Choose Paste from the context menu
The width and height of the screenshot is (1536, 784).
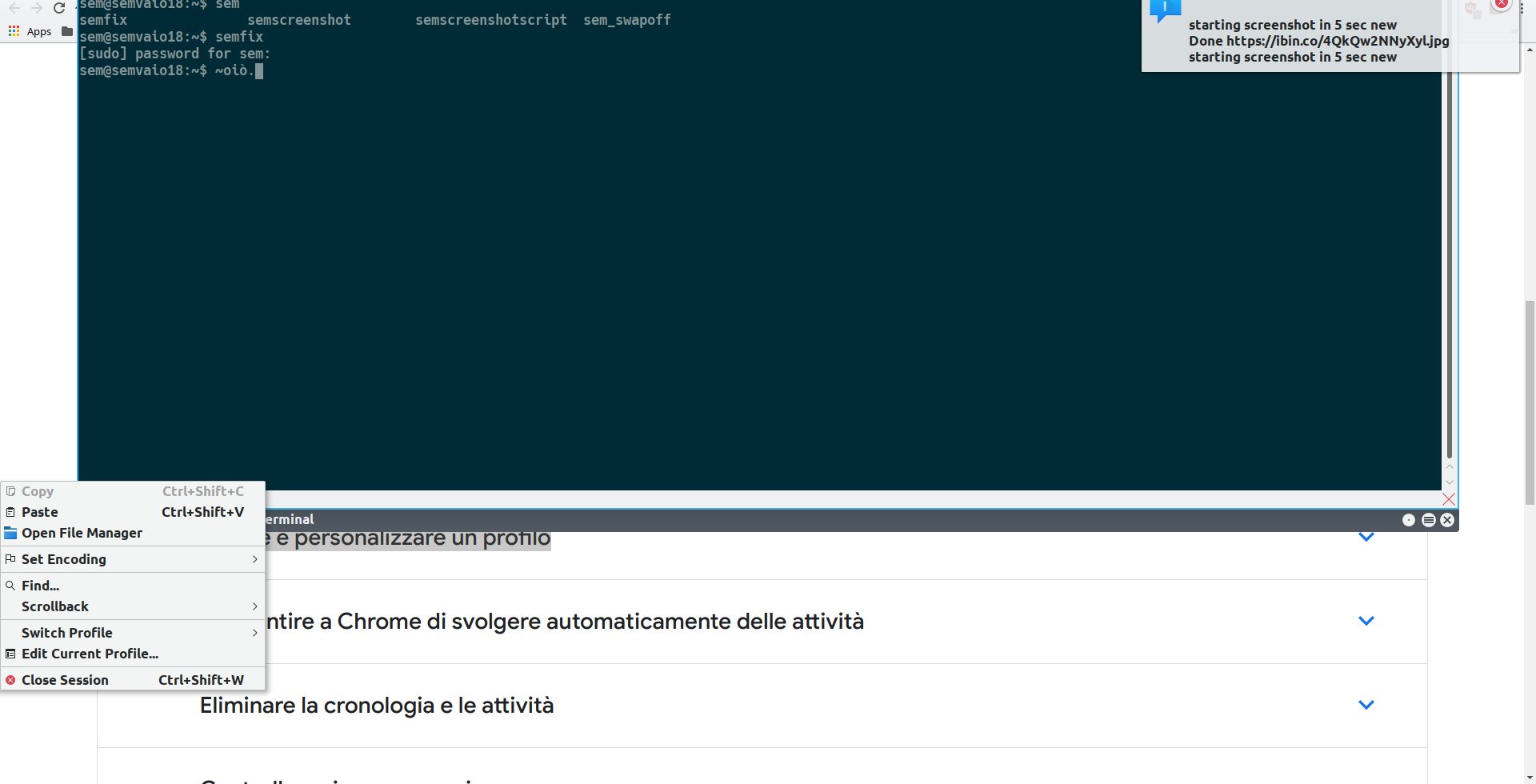coord(133,512)
